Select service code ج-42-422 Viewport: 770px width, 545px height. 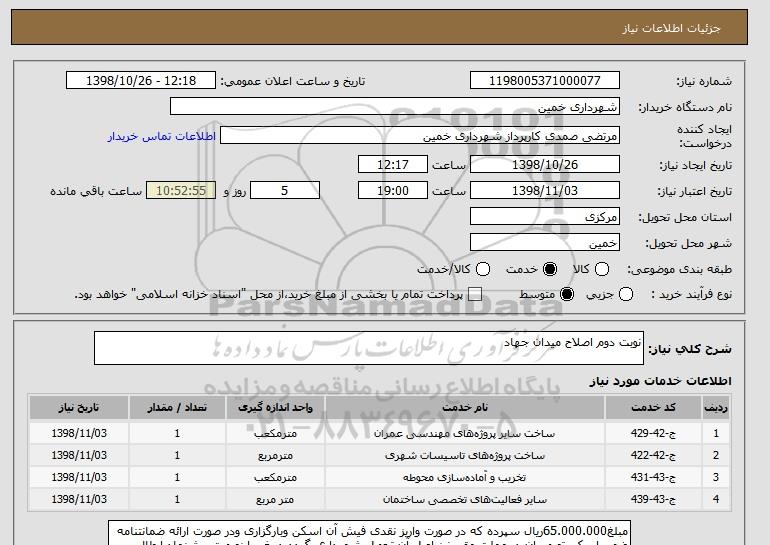click(x=653, y=456)
